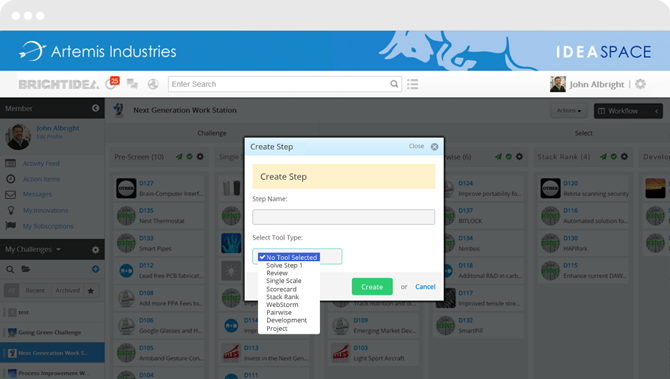This screenshot has height=379, width=670.
Task: Click the My Innovations lightbulb icon
Action: (11, 210)
